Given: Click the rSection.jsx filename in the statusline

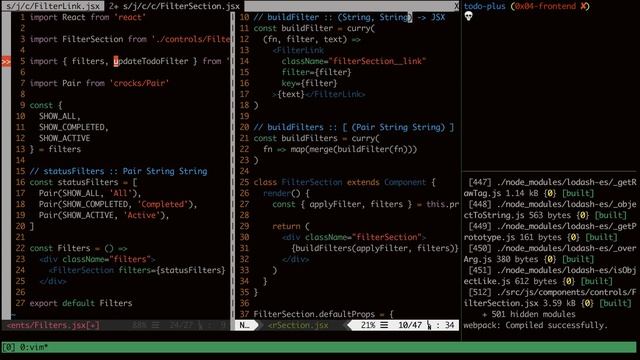Looking at the screenshot, I should [x=298, y=325].
